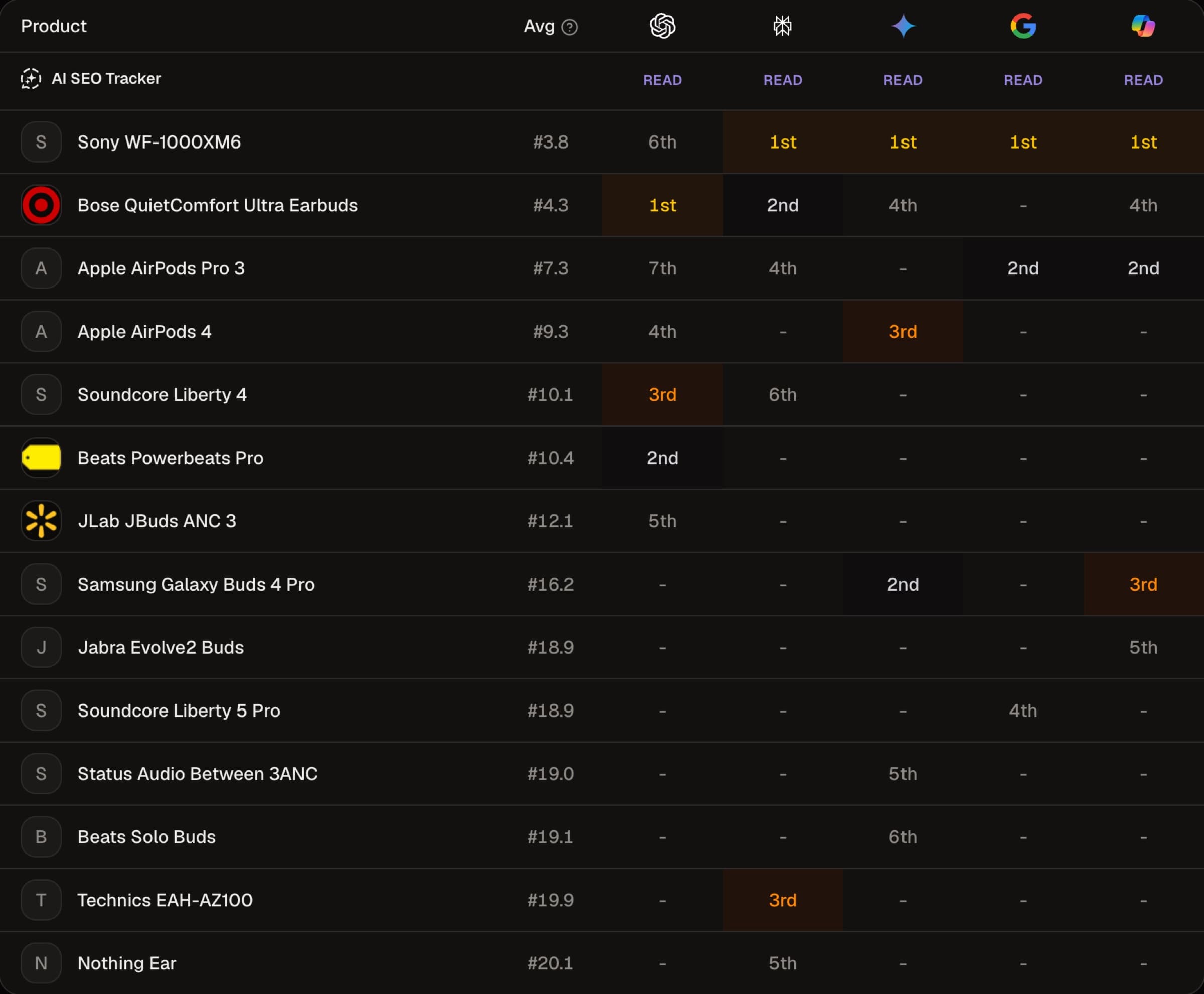Screen dimensions: 1204x994
Task: Open READ link under ChatGPT column
Action: (x=662, y=80)
